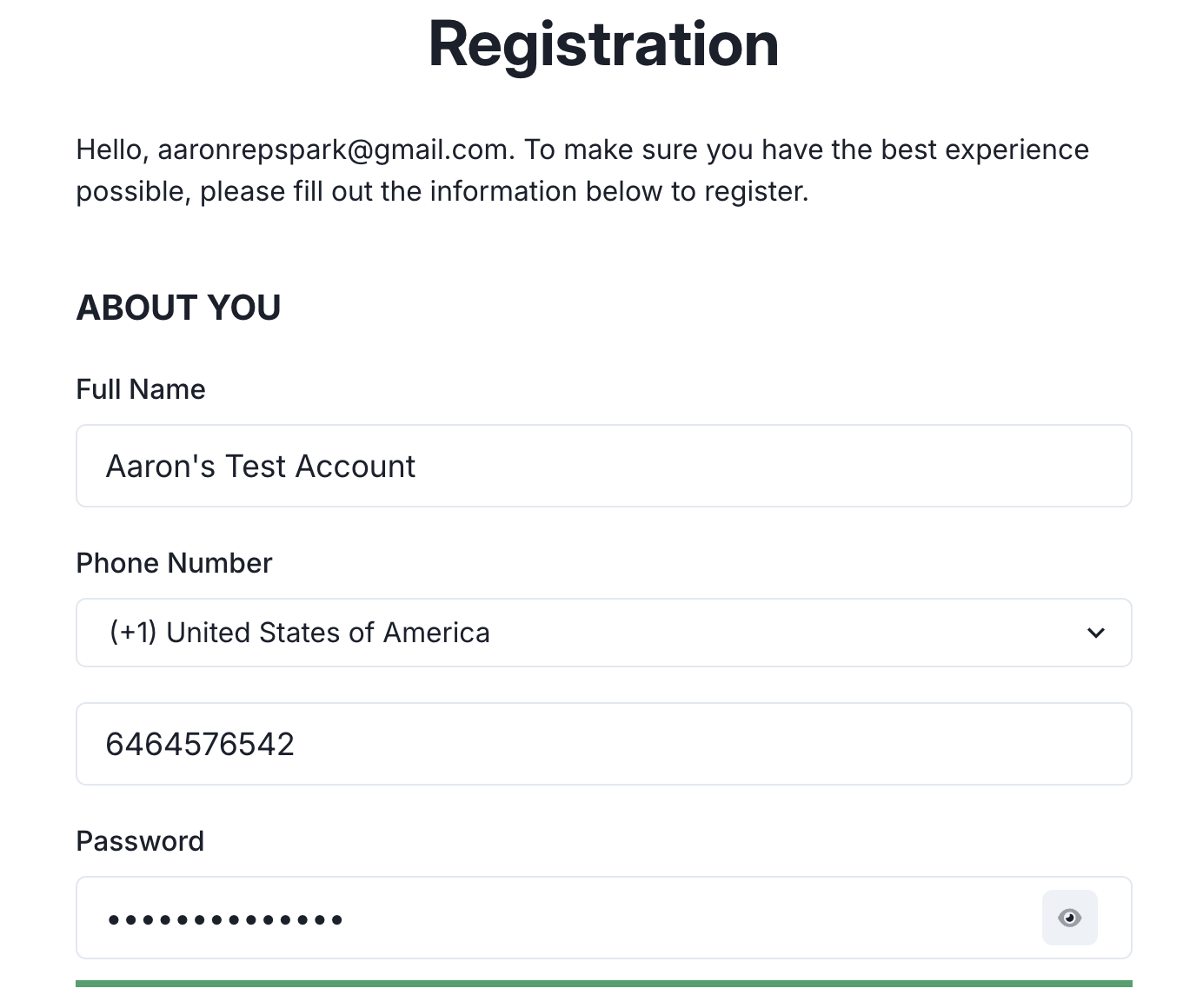This screenshot has height=1008, width=1203.
Task: Reveal password using the eye icon
Action: point(1069,918)
